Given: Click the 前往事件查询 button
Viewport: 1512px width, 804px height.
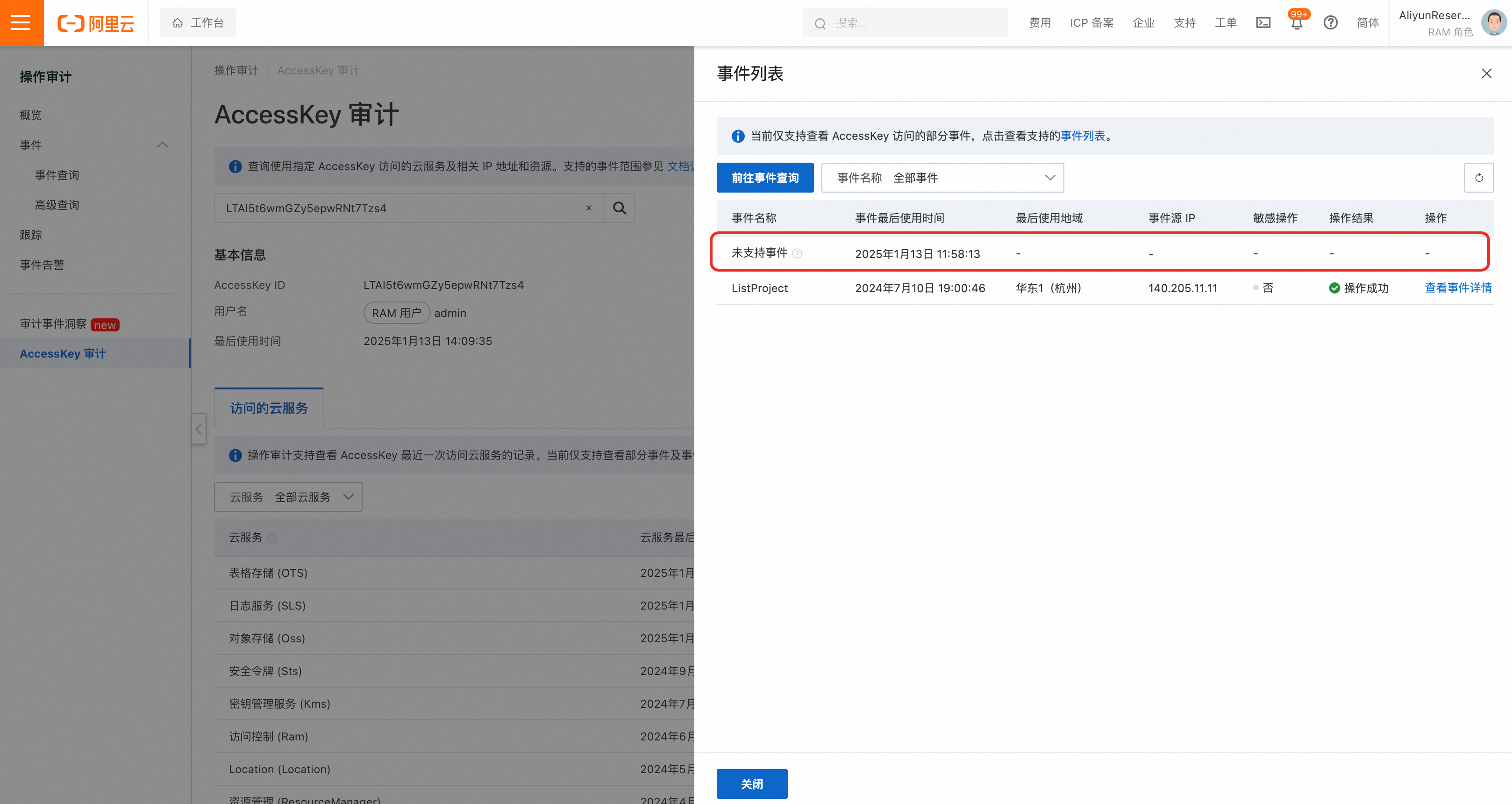Looking at the screenshot, I should pyautogui.click(x=765, y=178).
